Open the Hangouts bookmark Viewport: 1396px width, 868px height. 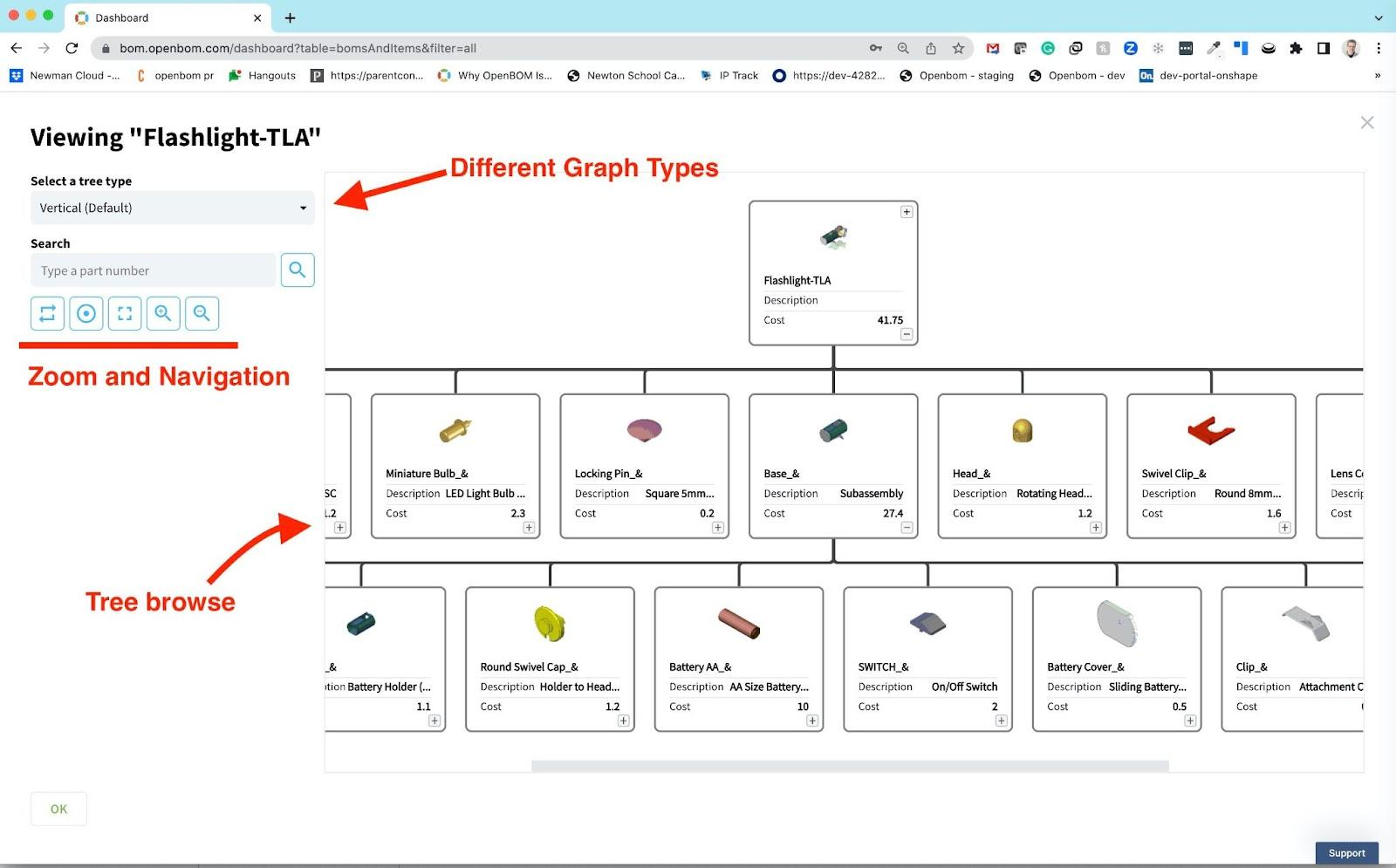pos(263,76)
